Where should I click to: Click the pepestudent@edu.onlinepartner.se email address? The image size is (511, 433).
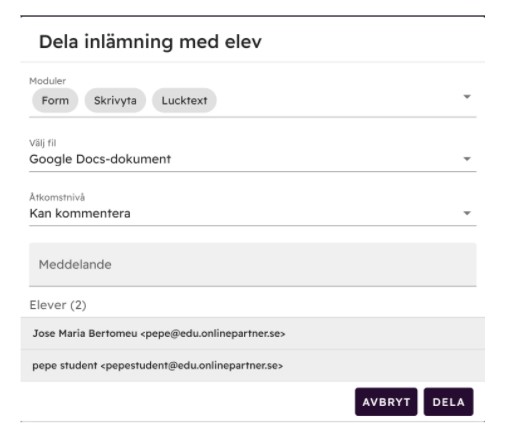click(192, 366)
